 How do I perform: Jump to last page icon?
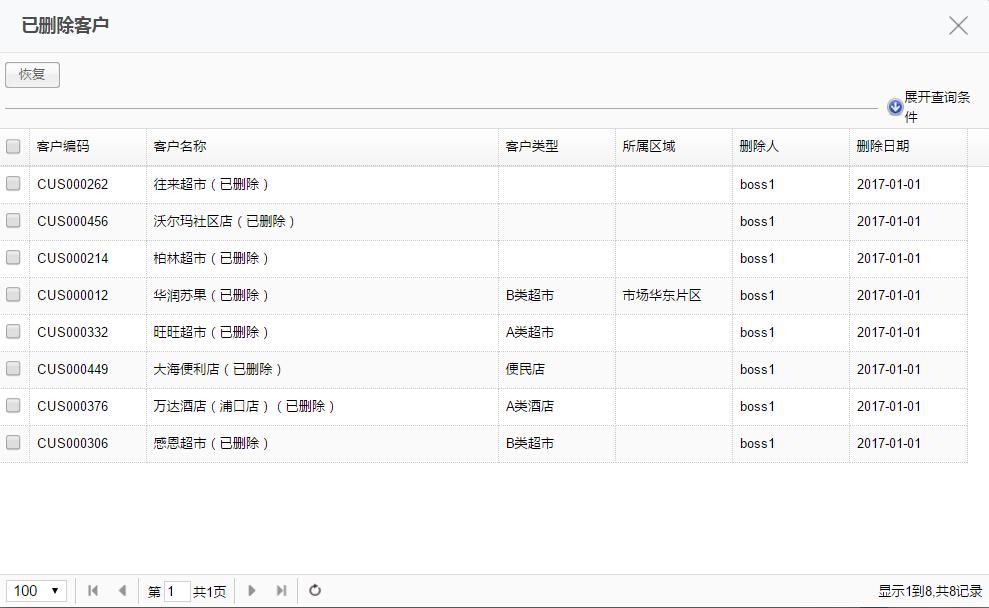[281, 591]
